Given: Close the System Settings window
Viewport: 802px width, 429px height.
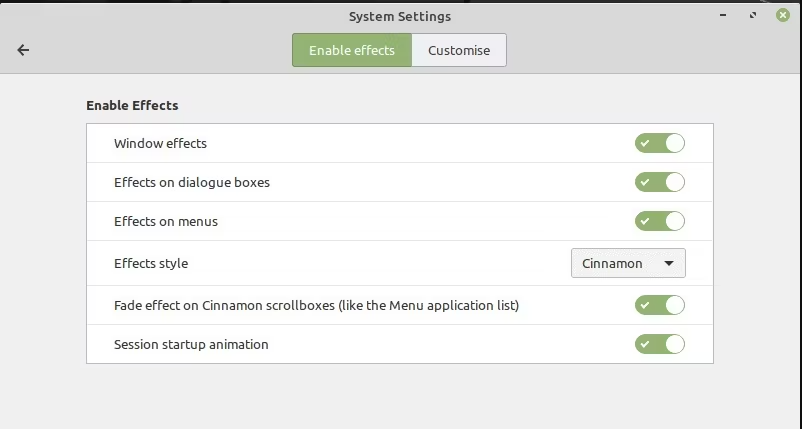Looking at the screenshot, I should click(x=782, y=16).
